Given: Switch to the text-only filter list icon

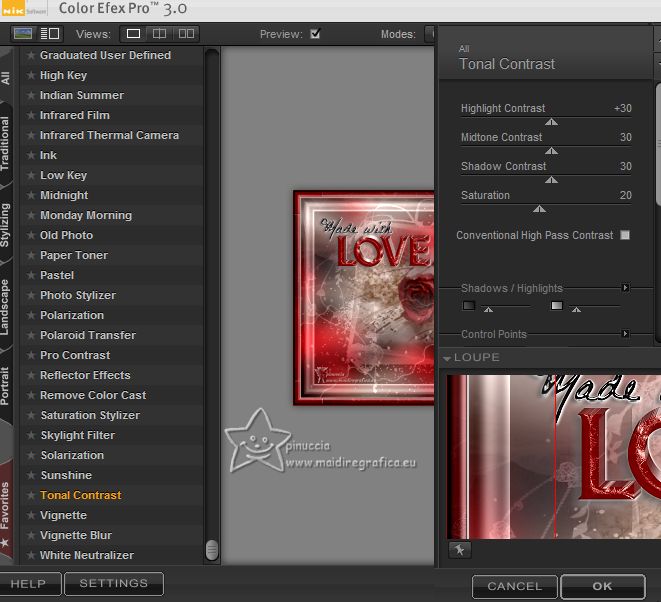Looking at the screenshot, I should pos(49,34).
